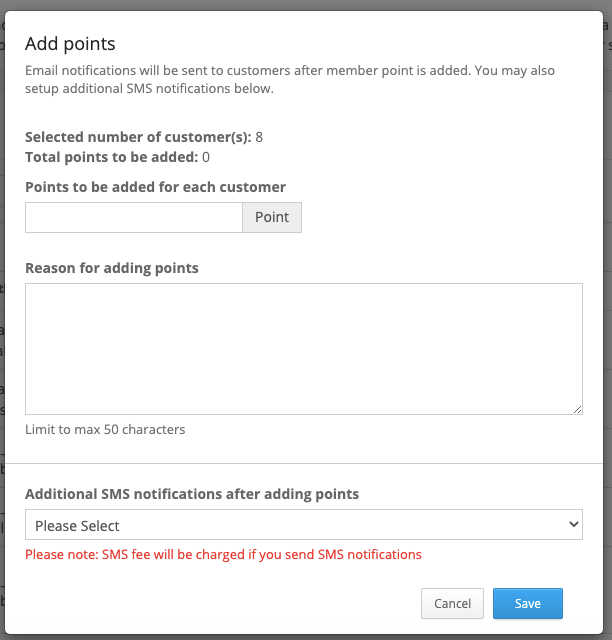Viewport: 612px width, 640px height.
Task: Click the 'Point' unit addon label
Action: (272, 218)
